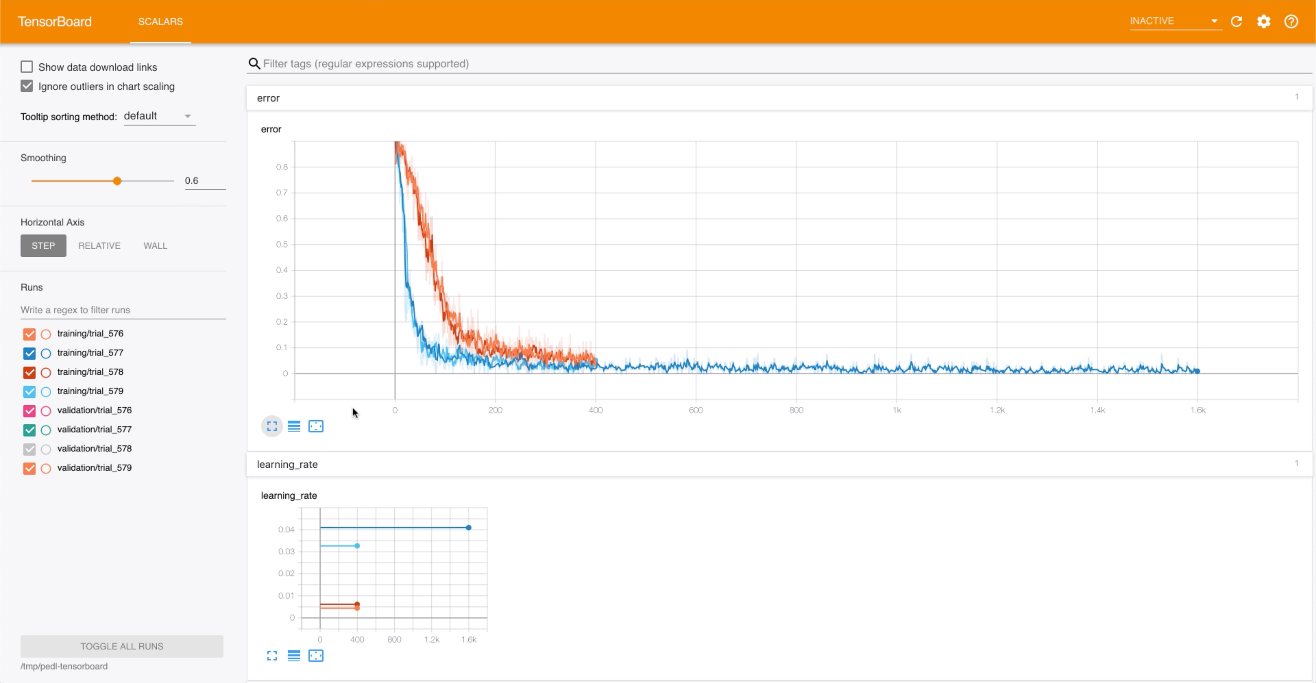This screenshot has height=683, width=1316.
Task: Click the TensorBoard title logo
Action: click(55, 21)
